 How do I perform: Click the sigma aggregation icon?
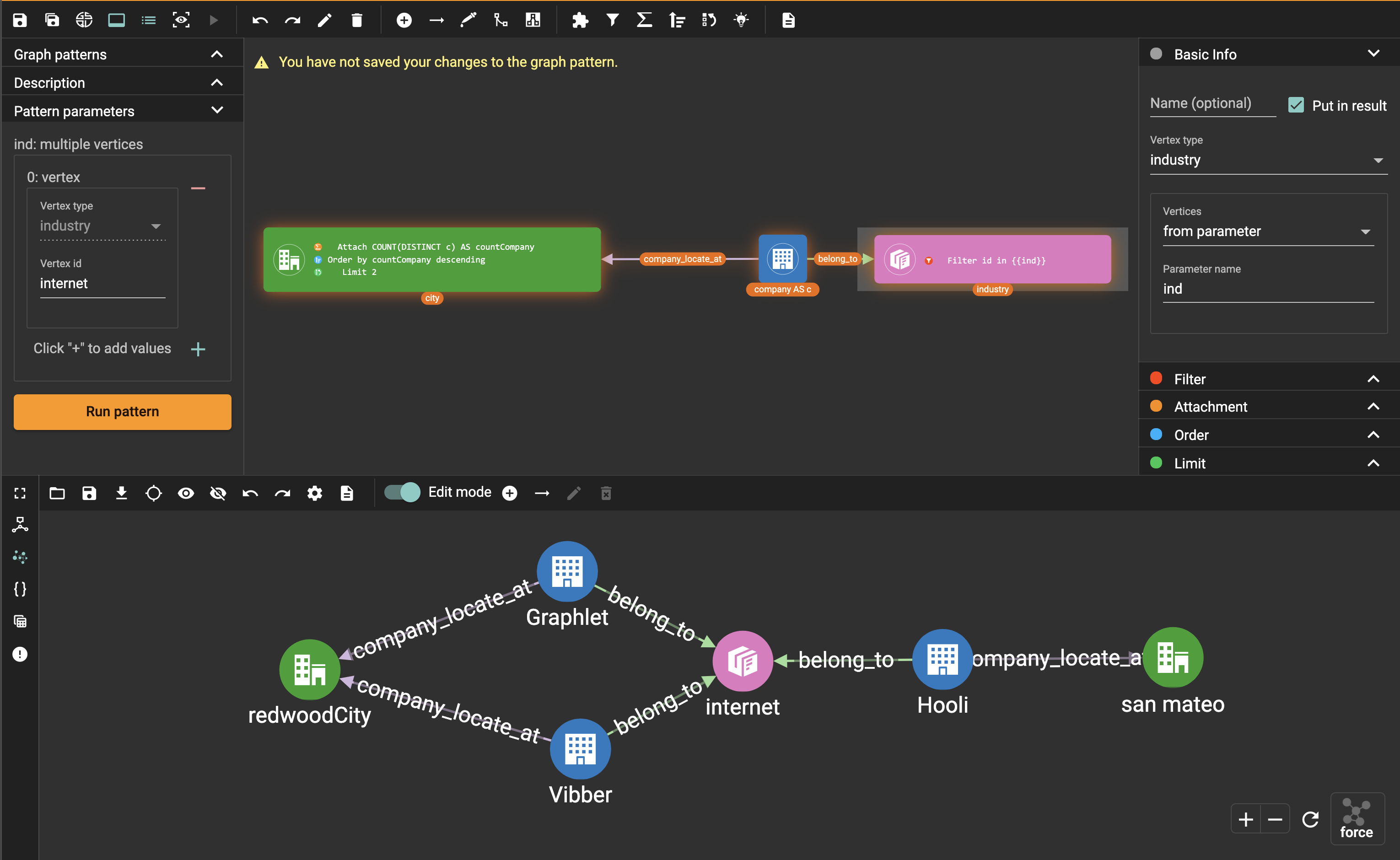tap(644, 21)
